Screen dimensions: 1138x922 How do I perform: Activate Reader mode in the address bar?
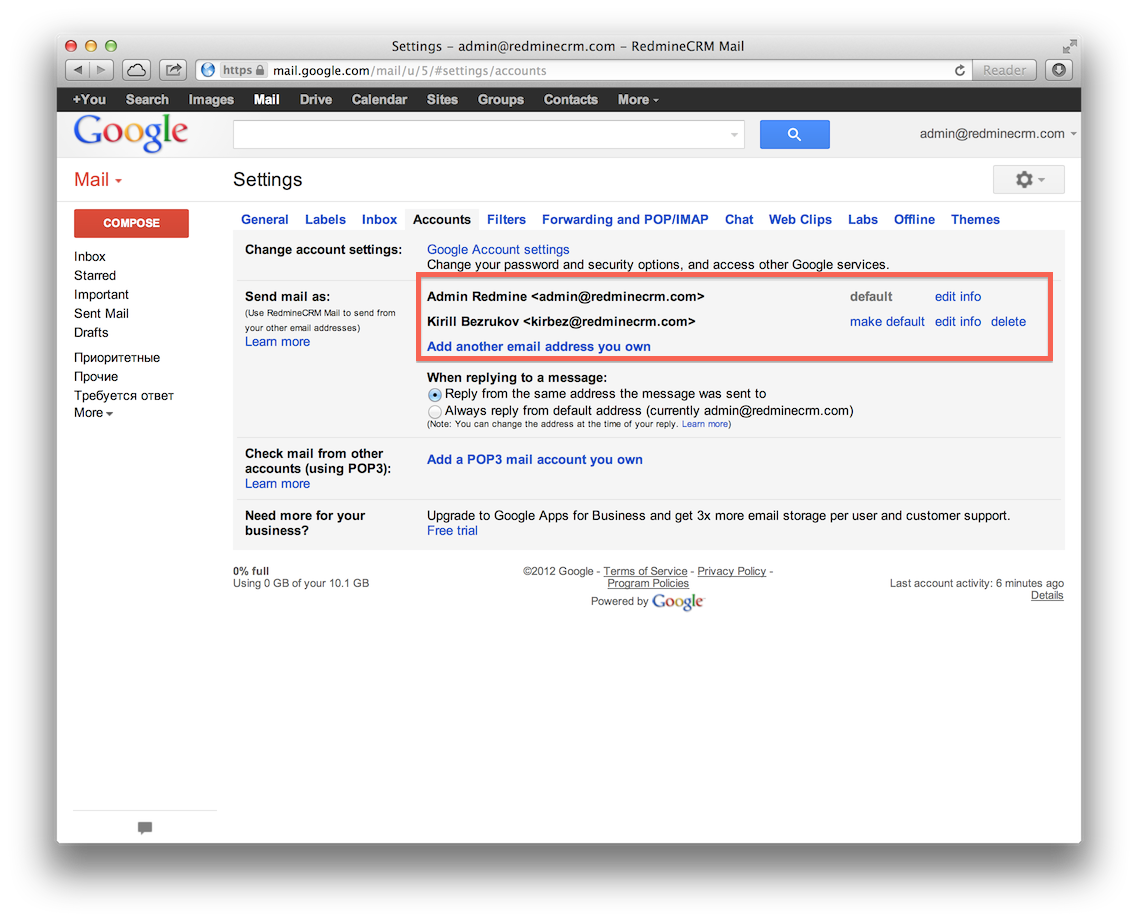pos(1003,69)
